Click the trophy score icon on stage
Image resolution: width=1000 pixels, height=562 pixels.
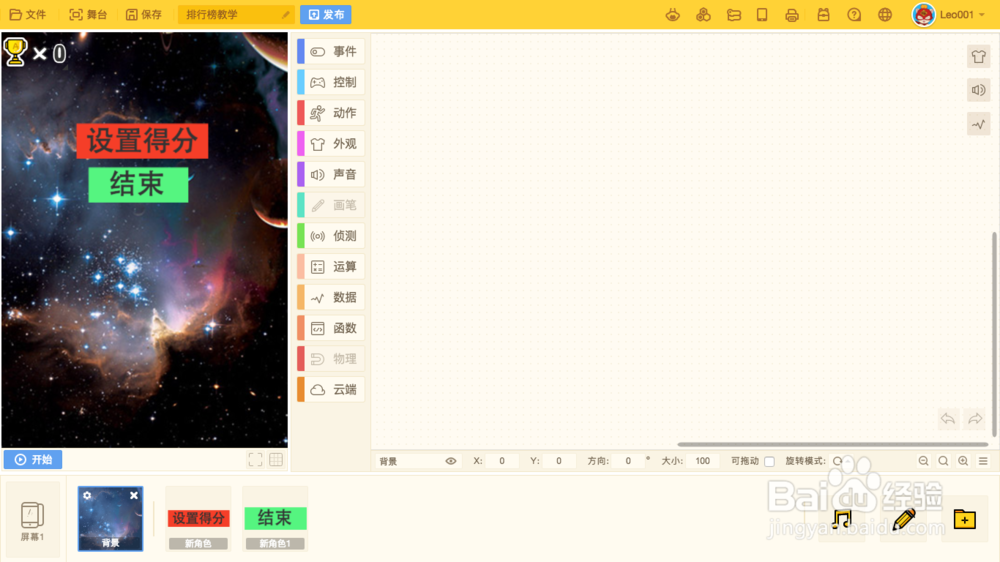pos(15,52)
